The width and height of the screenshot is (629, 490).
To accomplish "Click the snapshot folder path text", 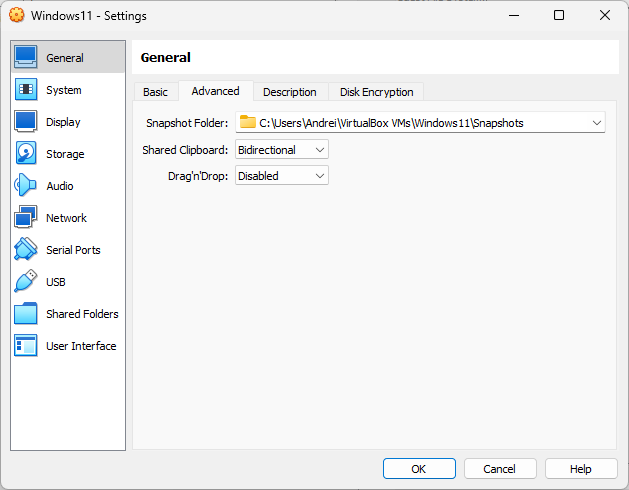I will [391, 123].
